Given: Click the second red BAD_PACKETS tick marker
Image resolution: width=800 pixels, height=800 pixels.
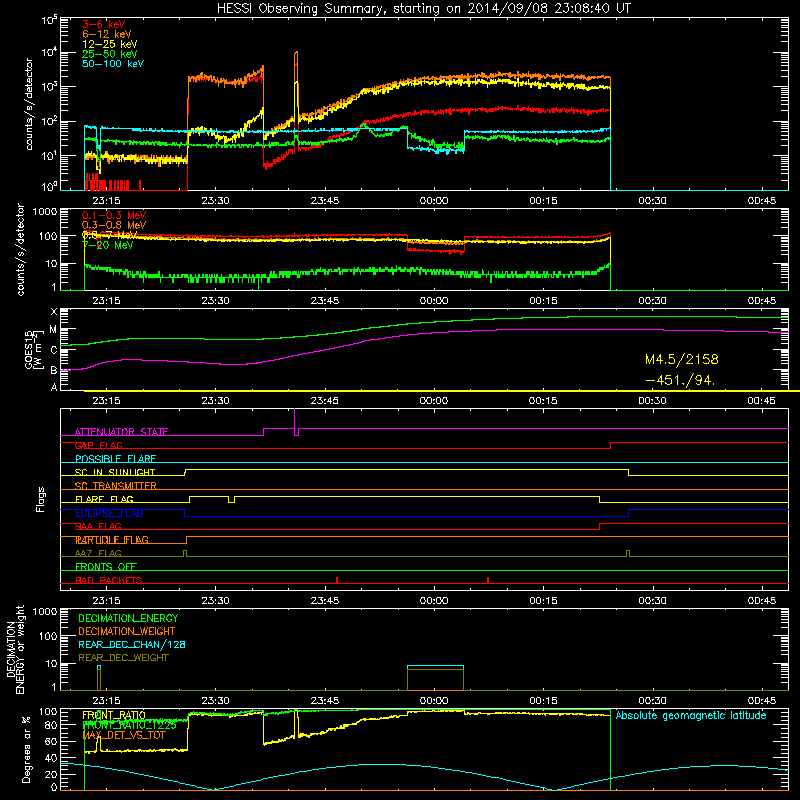Looking at the screenshot, I should coord(488,580).
